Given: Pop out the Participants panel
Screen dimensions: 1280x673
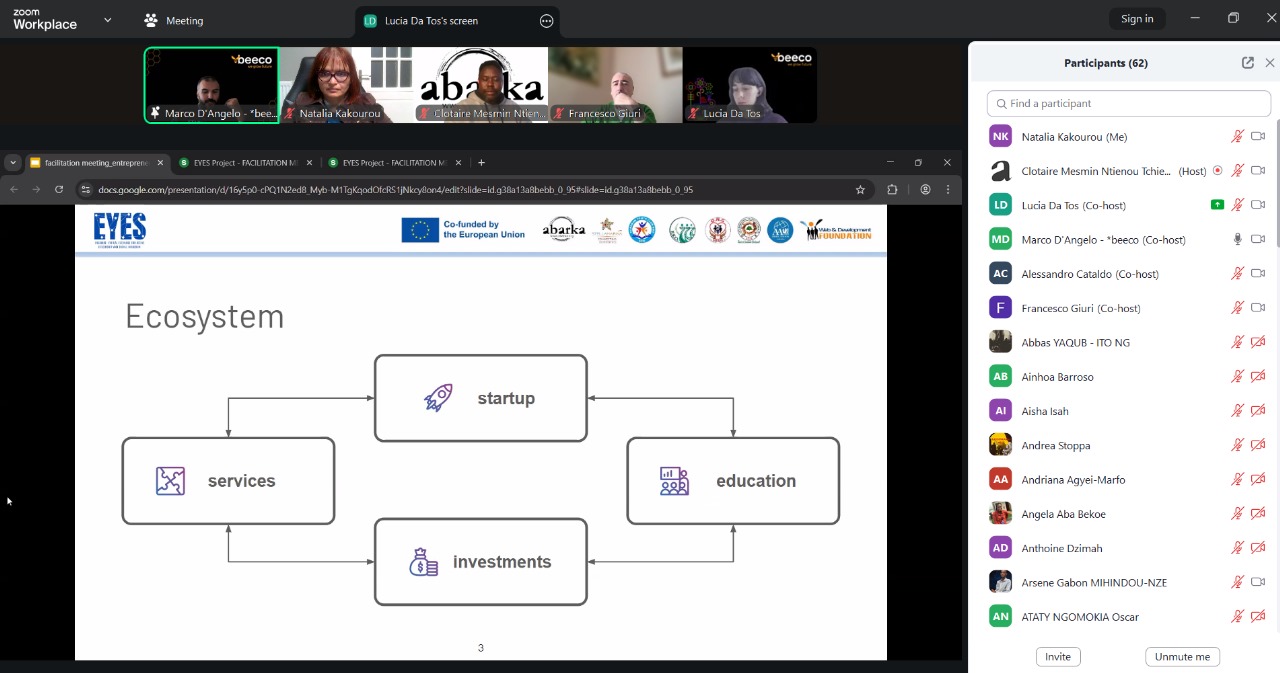Looking at the screenshot, I should (1247, 63).
